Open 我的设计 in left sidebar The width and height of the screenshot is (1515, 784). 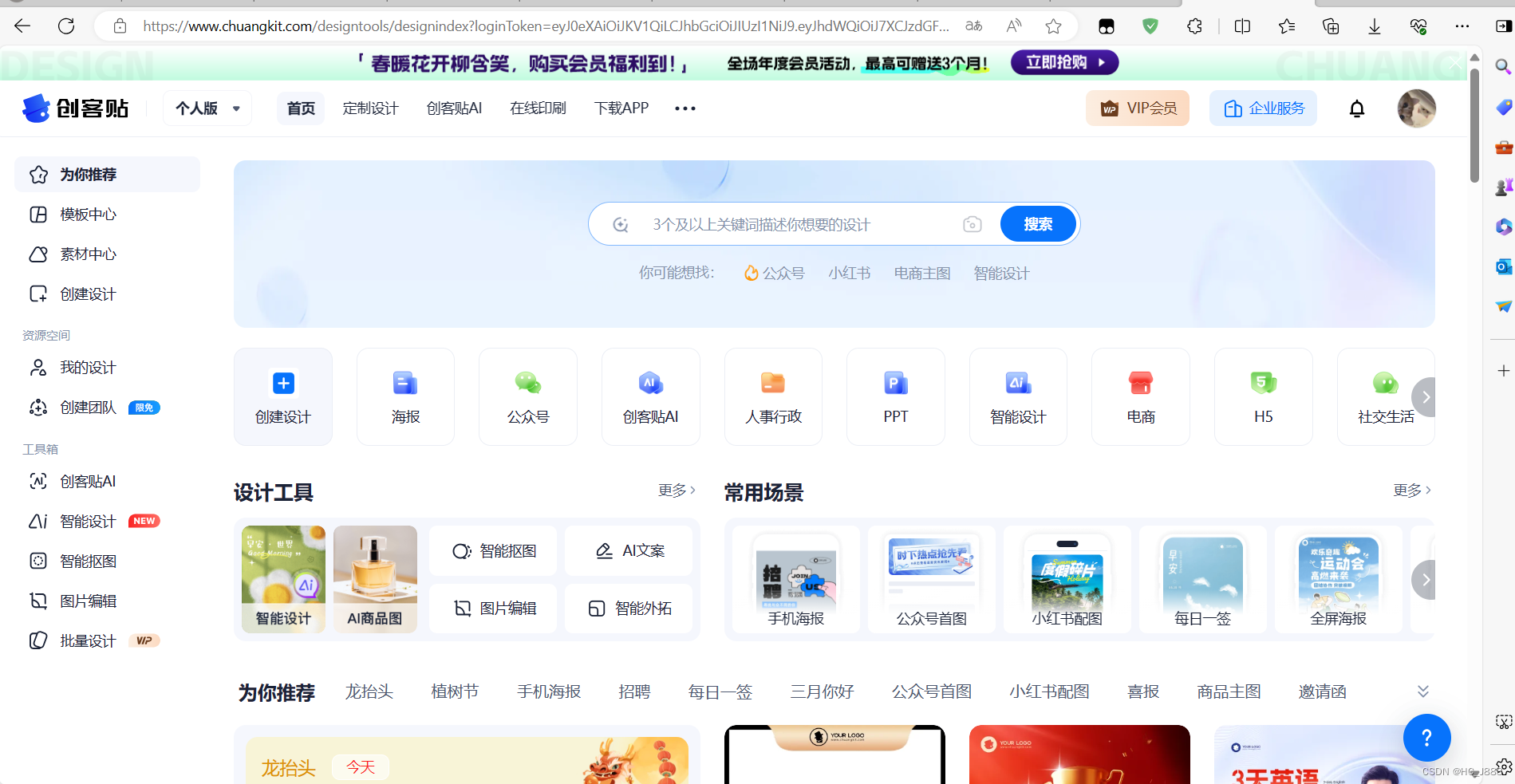pyautogui.click(x=107, y=368)
